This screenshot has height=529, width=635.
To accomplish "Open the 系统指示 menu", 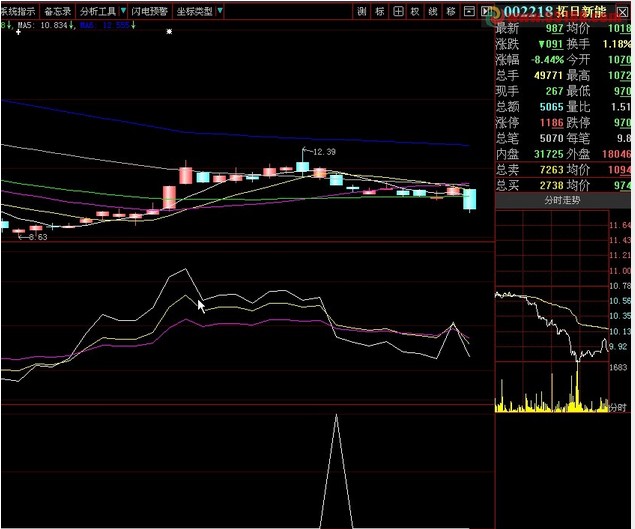I will pos(18,11).
